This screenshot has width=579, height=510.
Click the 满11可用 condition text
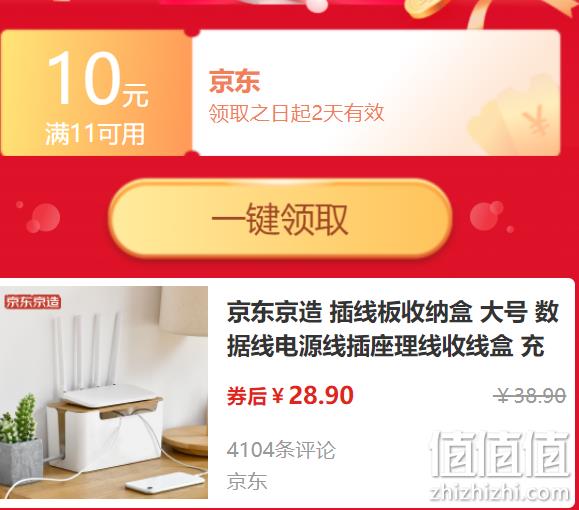(x=95, y=134)
